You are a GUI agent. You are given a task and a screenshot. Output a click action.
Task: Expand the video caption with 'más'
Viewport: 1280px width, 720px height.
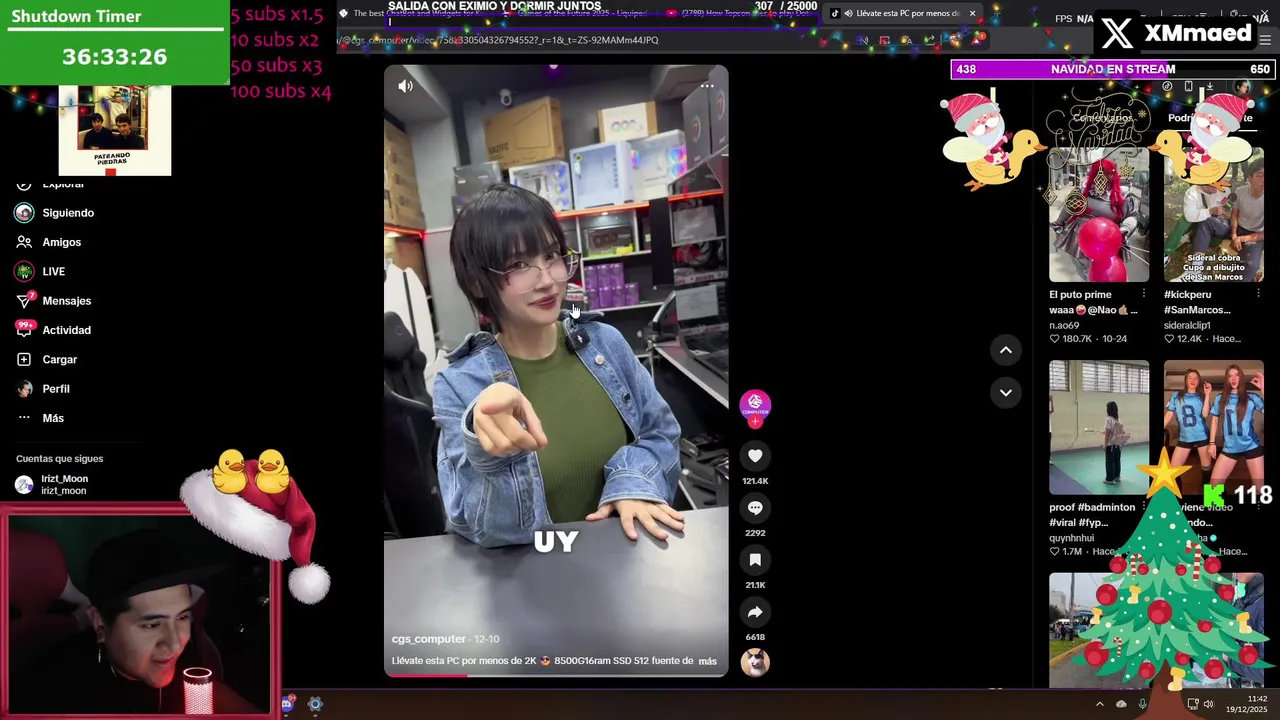[x=707, y=661]
